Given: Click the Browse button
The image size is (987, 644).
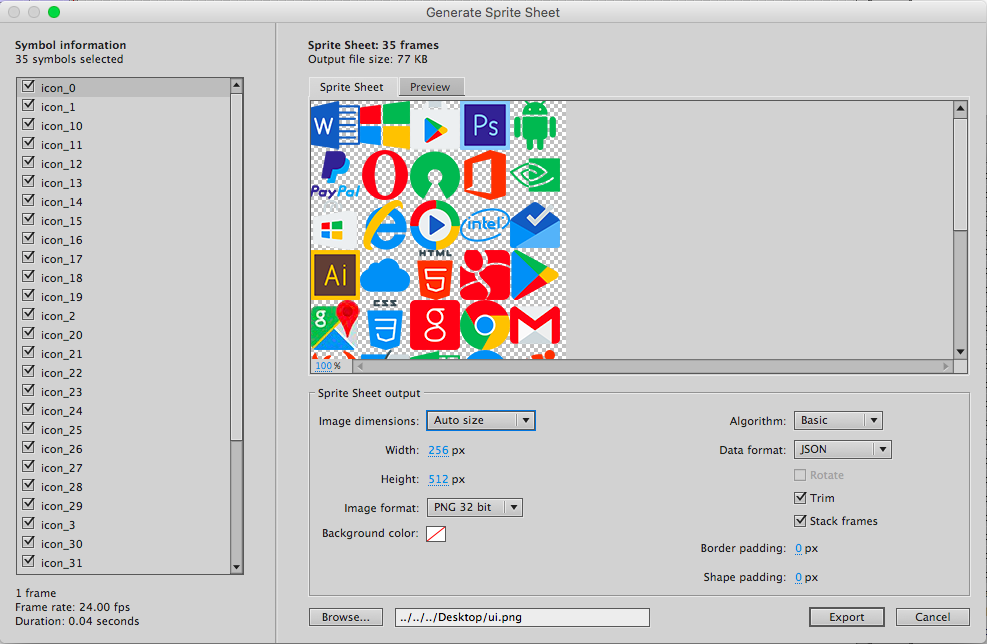Looking at the screenshot, I should coord(346,617).
